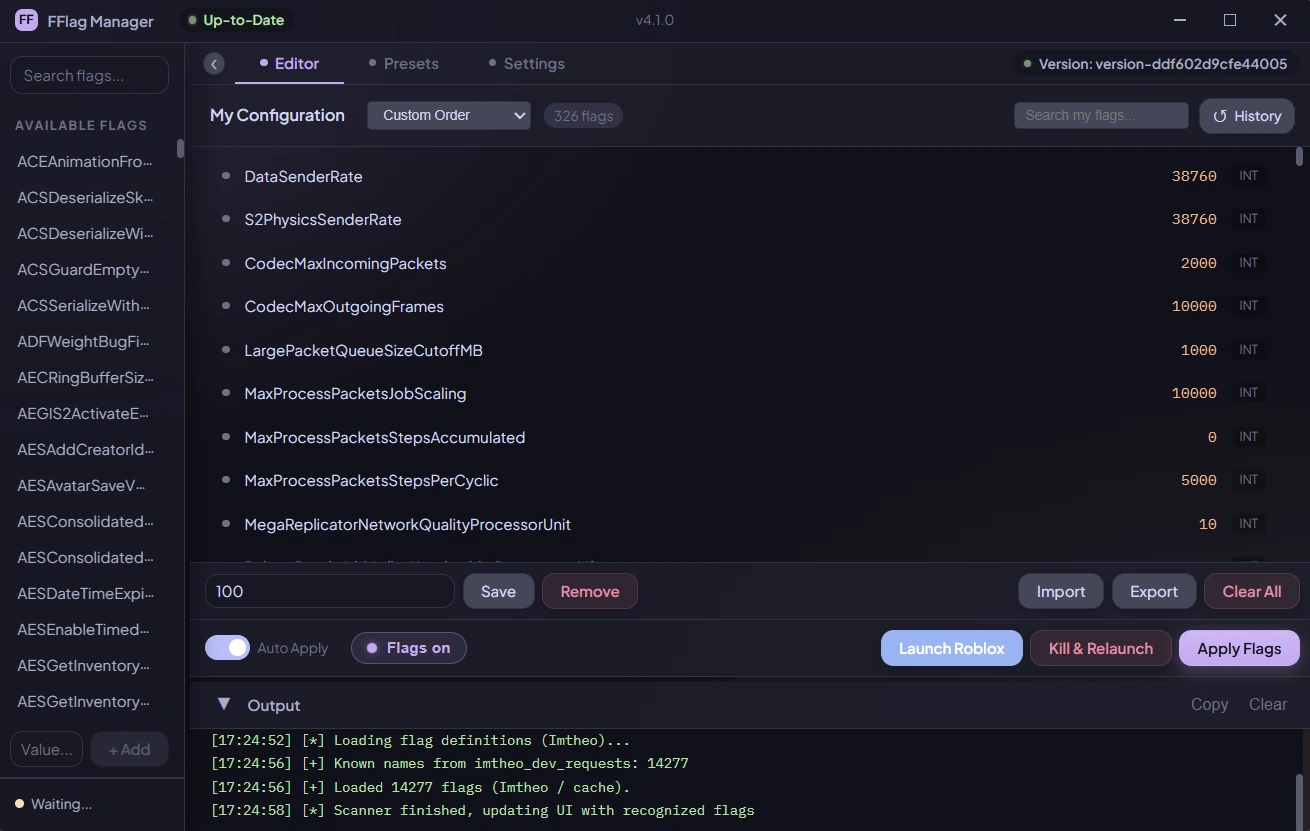Select AESDateTimeExpi... in available flags

coord(85,594)
